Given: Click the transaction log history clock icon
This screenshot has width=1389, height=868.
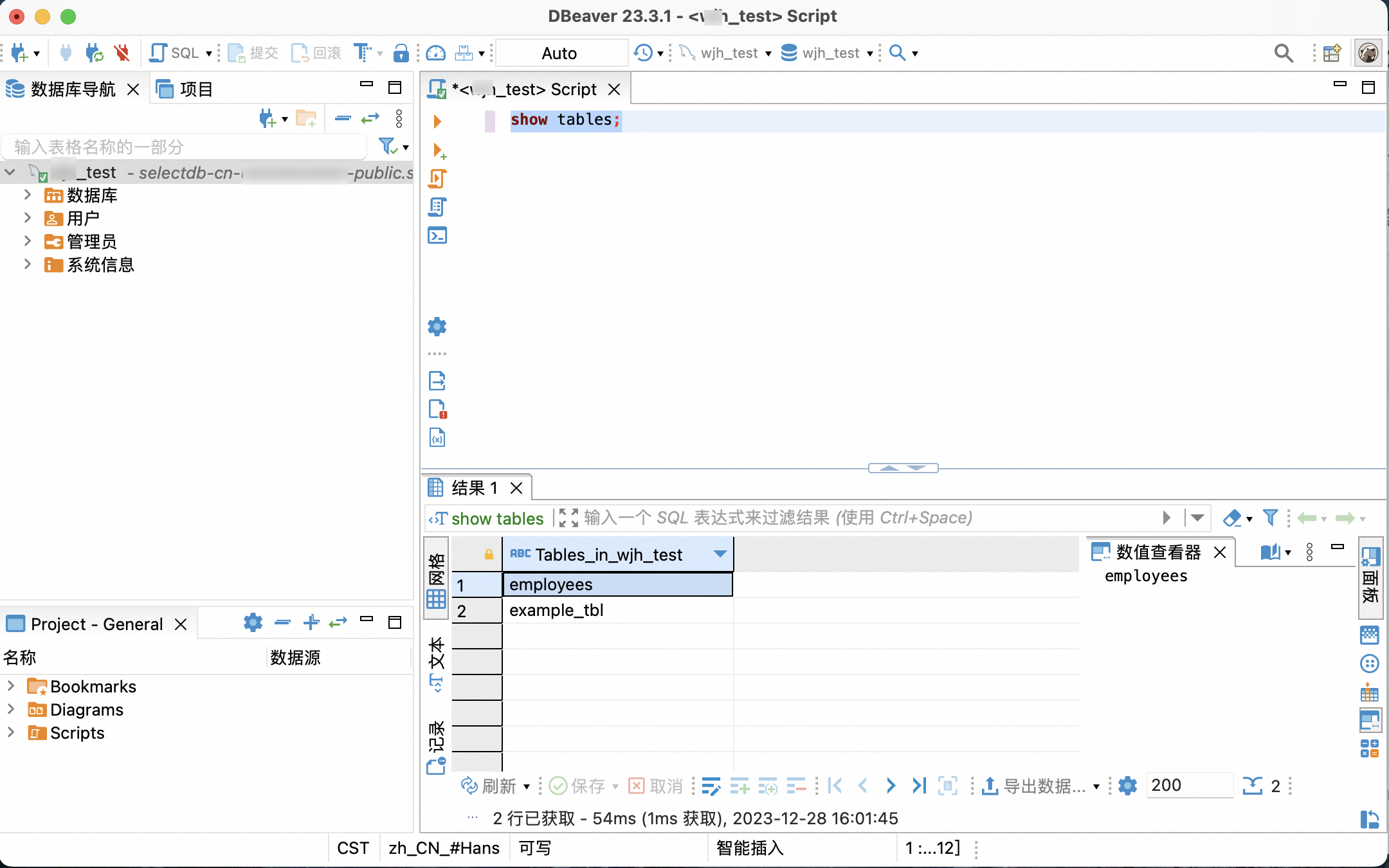Looking at the screenshot, I should pyautogui.click(x=642, y=53).
